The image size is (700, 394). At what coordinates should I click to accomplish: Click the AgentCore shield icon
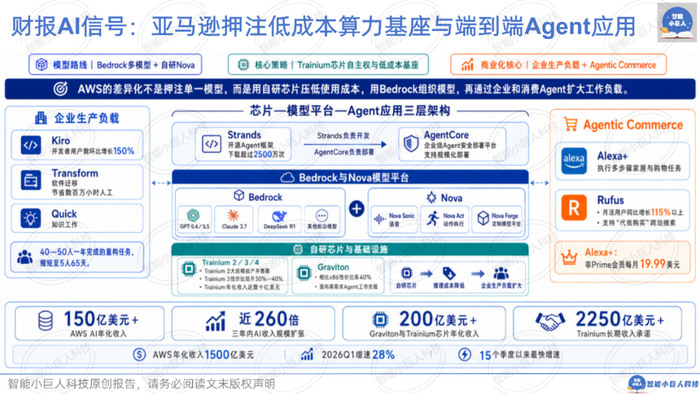[411, 144]
